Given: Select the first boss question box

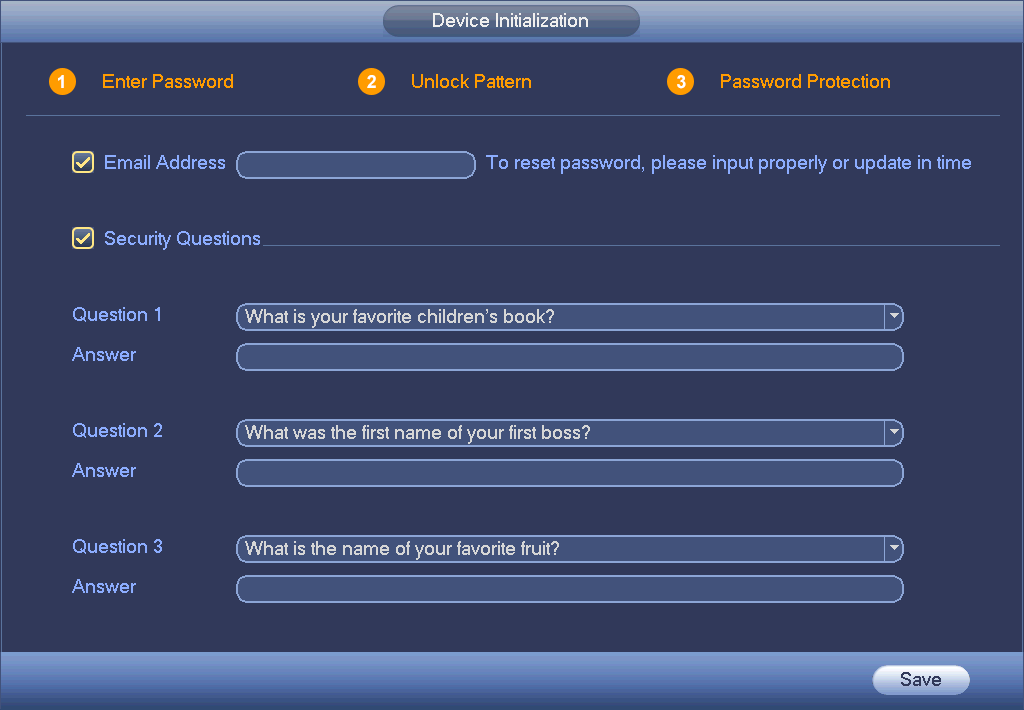Looking at the screenshot, I should point(560,433).
